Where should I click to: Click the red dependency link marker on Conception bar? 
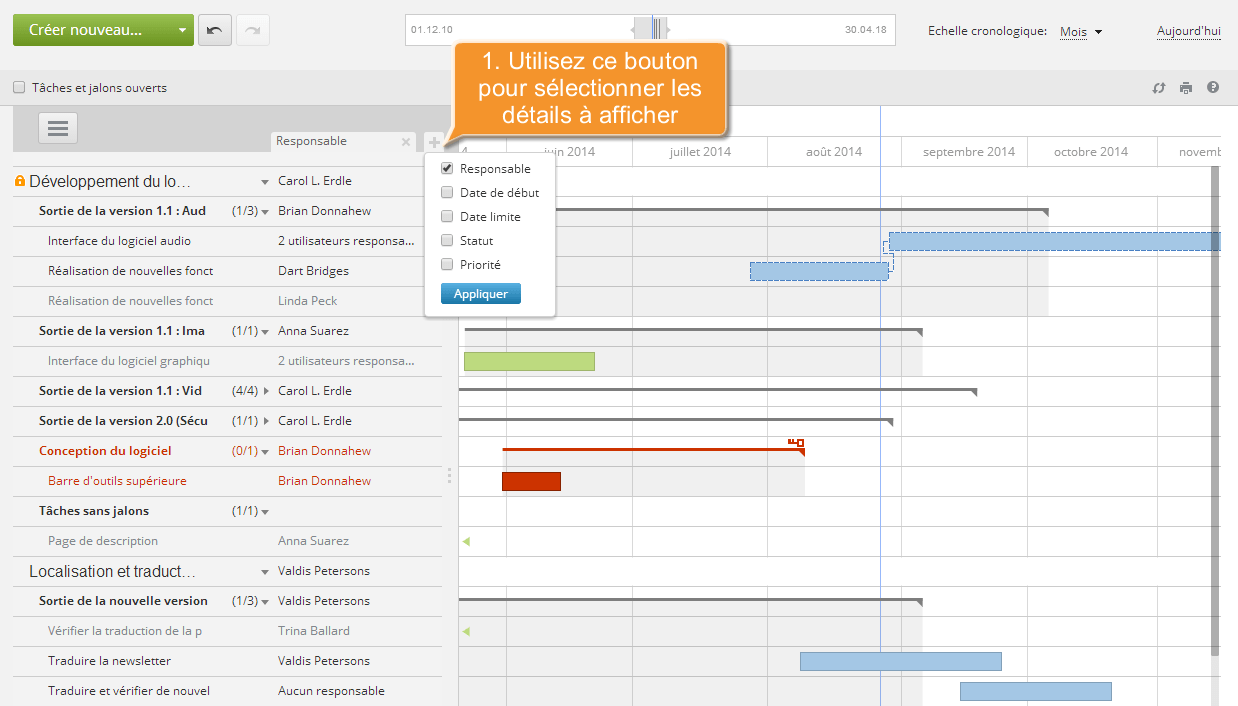point(796,442)
